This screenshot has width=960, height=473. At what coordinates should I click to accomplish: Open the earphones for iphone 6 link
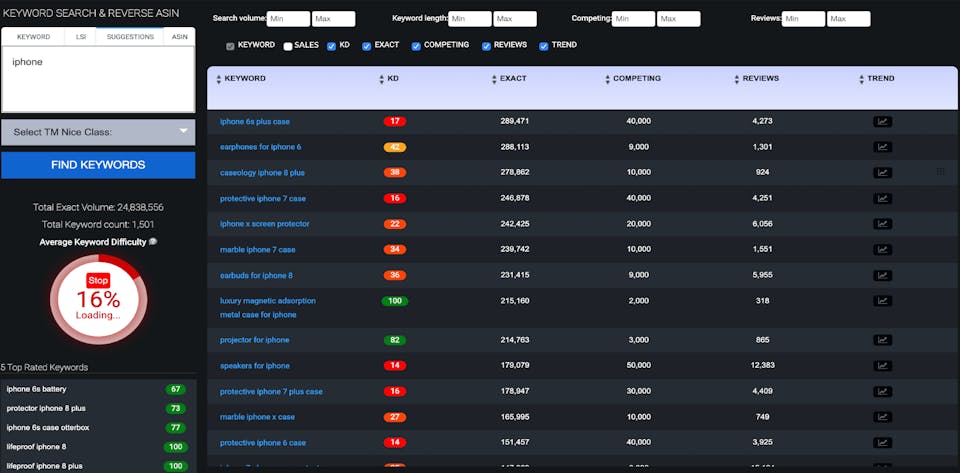point(260,147)
